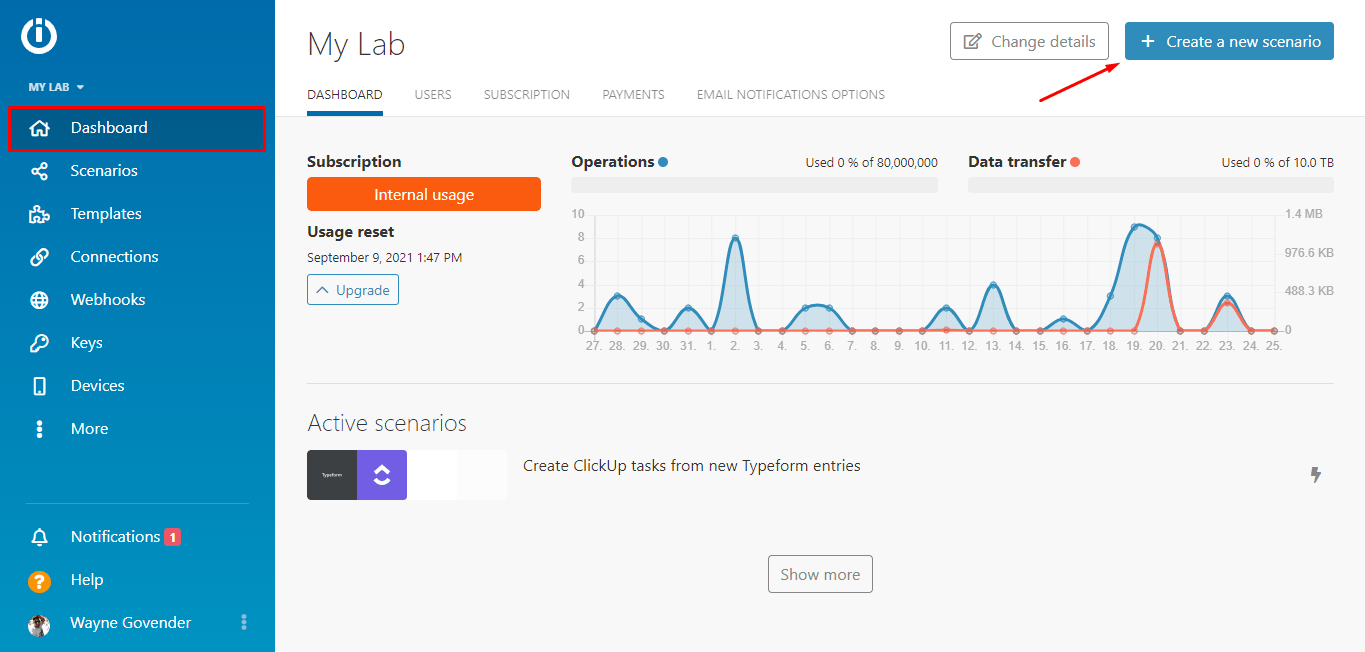This screenshot has height=652, width=1365.
Task: Open Connections via the link icon
Action: pyautogui.click(x=40, y=257)
